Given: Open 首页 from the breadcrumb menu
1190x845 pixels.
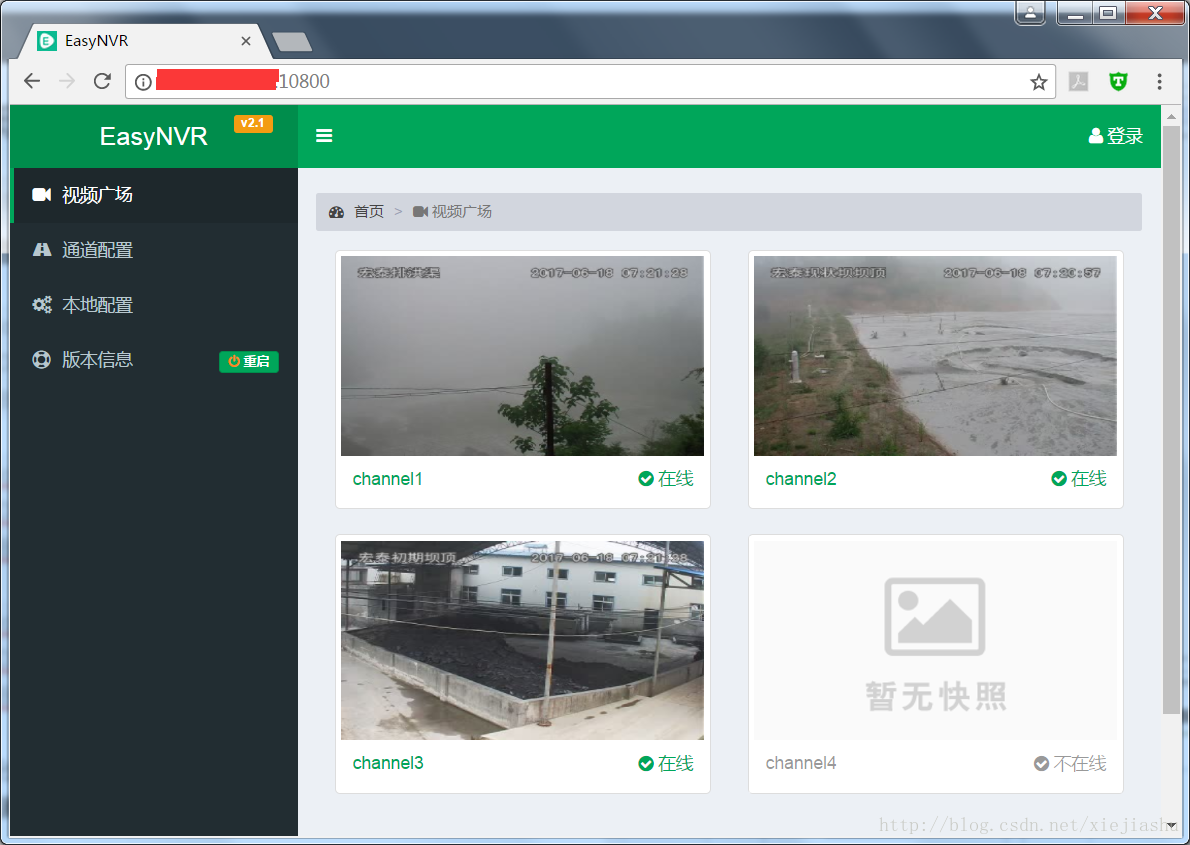Looking at the screenshot, I should (x=368, y=211).
